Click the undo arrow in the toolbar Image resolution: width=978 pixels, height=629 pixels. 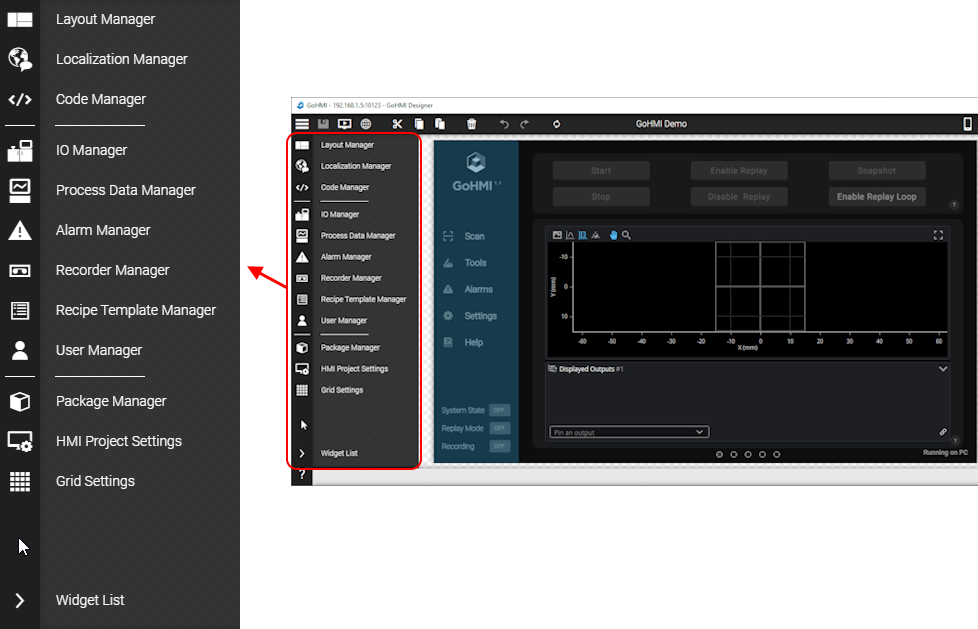(x=504, y=124)
